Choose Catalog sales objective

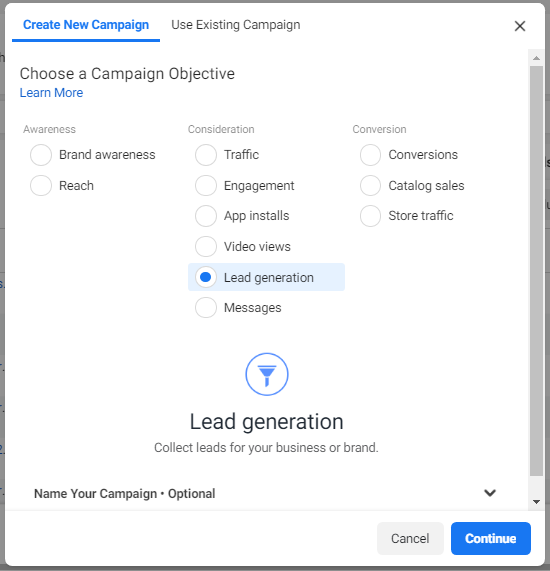pos(370,185)
